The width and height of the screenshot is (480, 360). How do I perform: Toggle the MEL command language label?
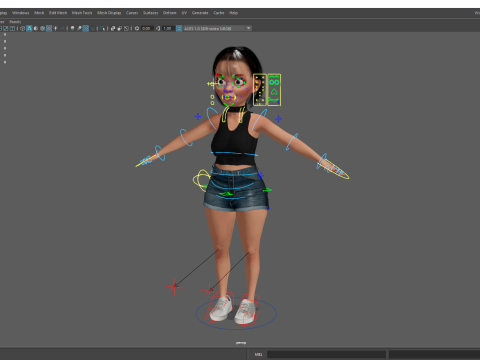(x=258, y=354)
